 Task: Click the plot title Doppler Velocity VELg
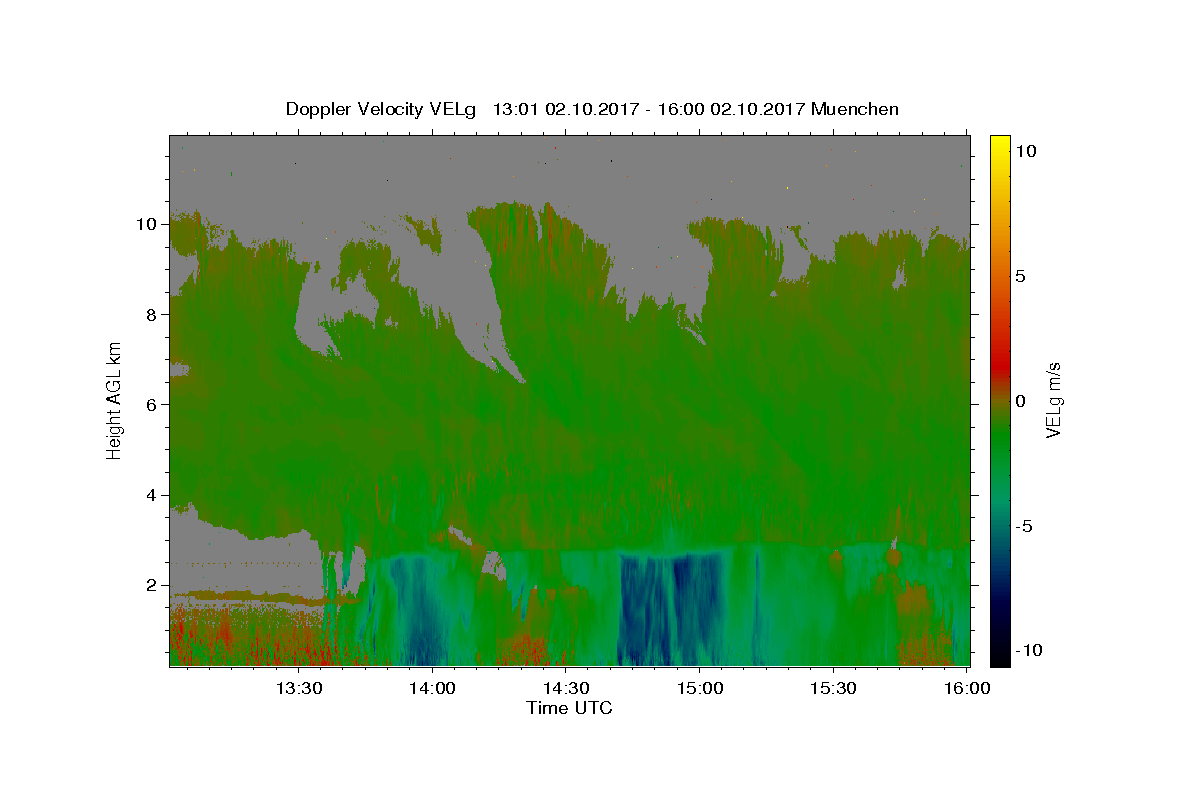click(382, 109)
